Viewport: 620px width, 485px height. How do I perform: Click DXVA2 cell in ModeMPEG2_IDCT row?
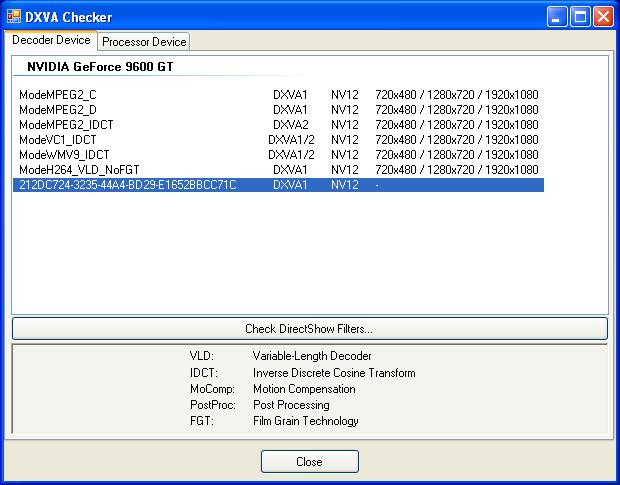click(291, 125)
